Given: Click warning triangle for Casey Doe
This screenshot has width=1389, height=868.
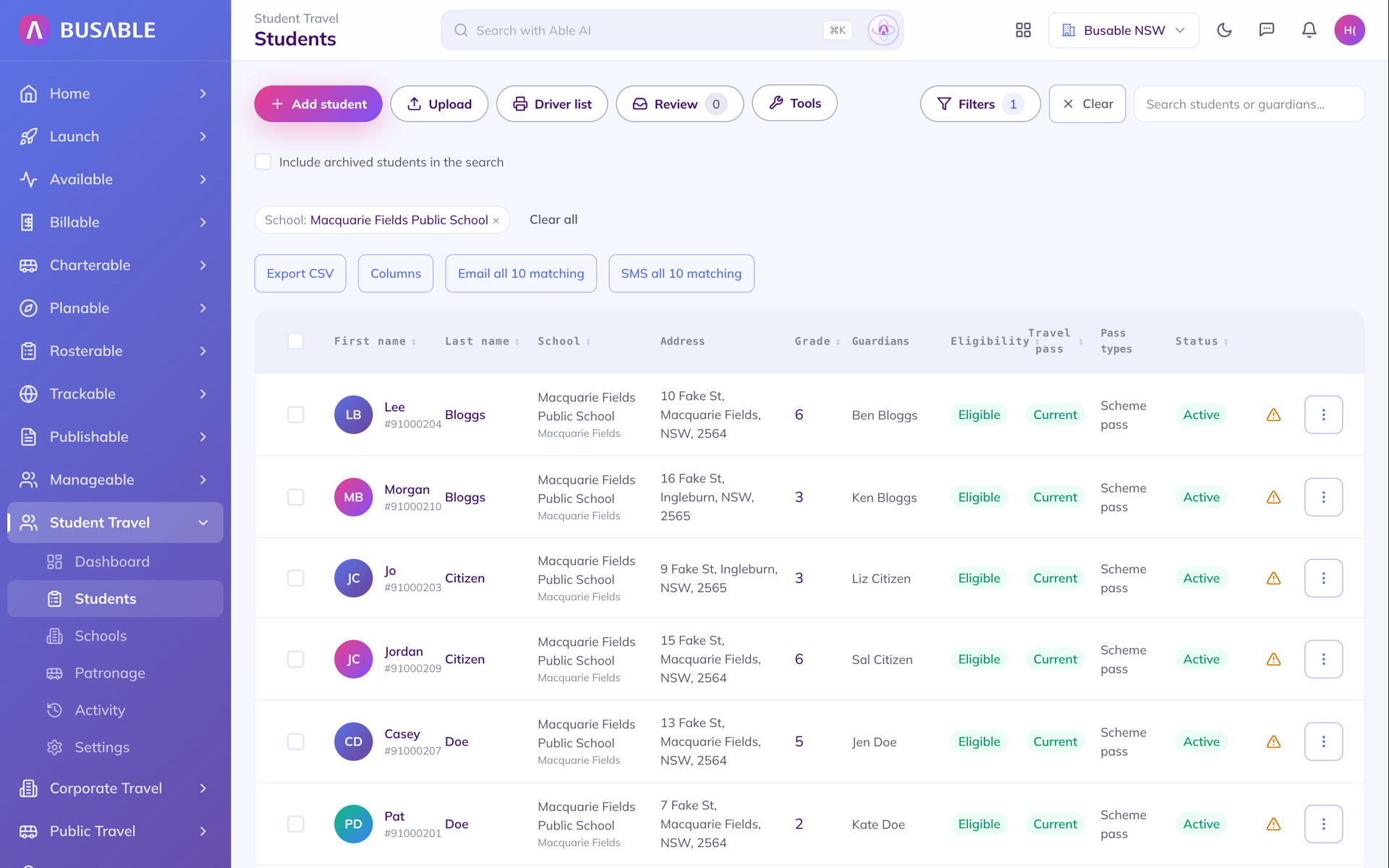Looking at the screenshot, I should point(1273,741).
